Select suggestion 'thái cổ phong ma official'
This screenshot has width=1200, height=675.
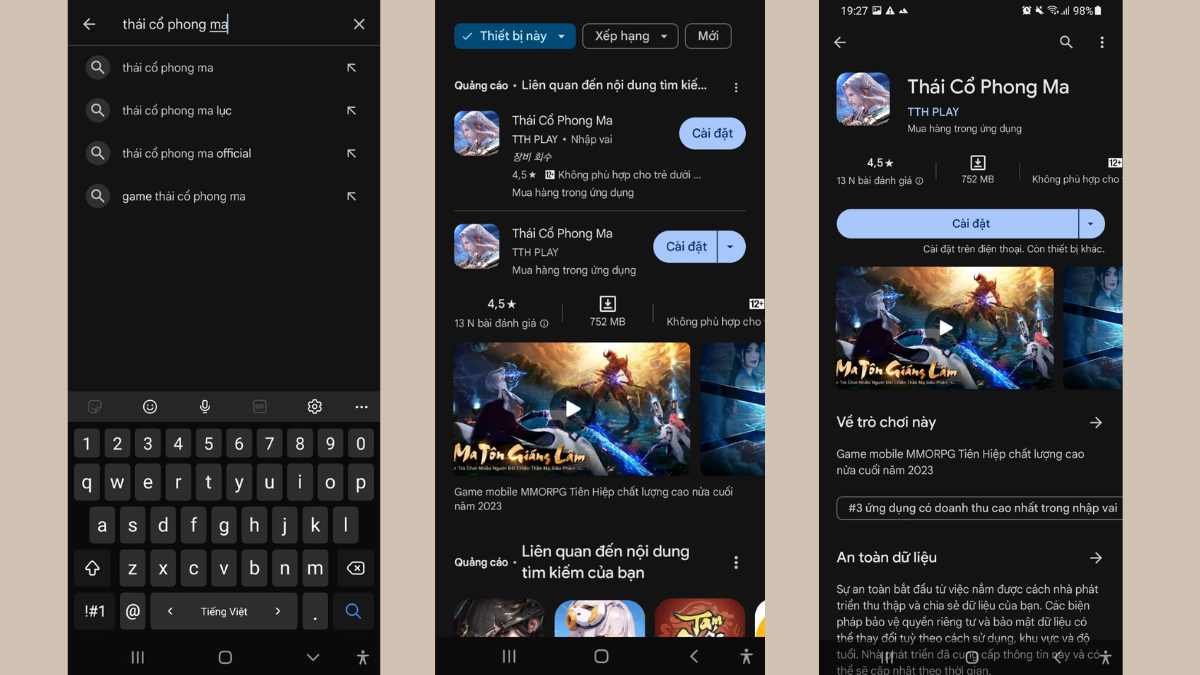coord(187,153)
